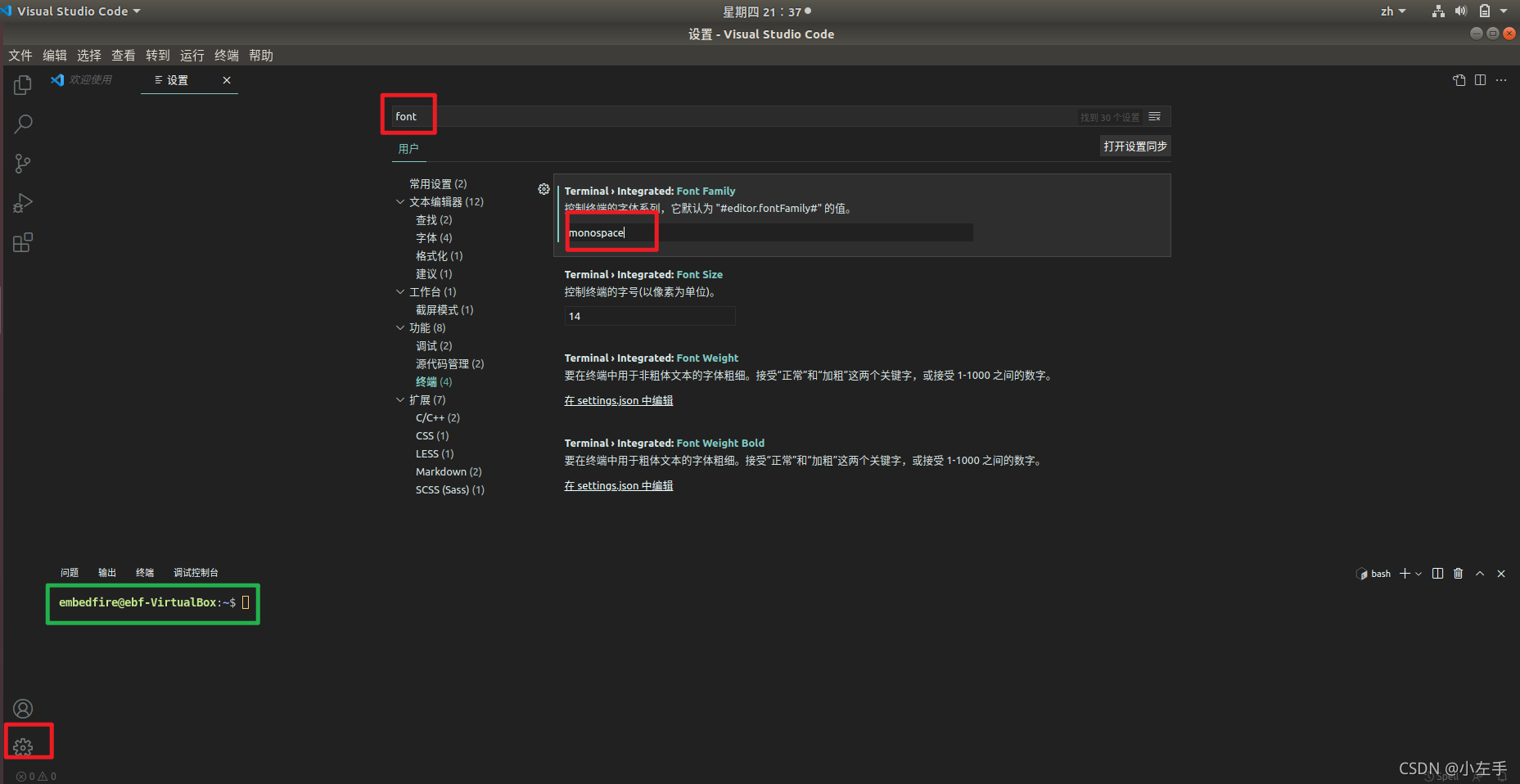Open the terminal launch profile dropdown arrow
1520x784 pixels.
point(1419,574)
